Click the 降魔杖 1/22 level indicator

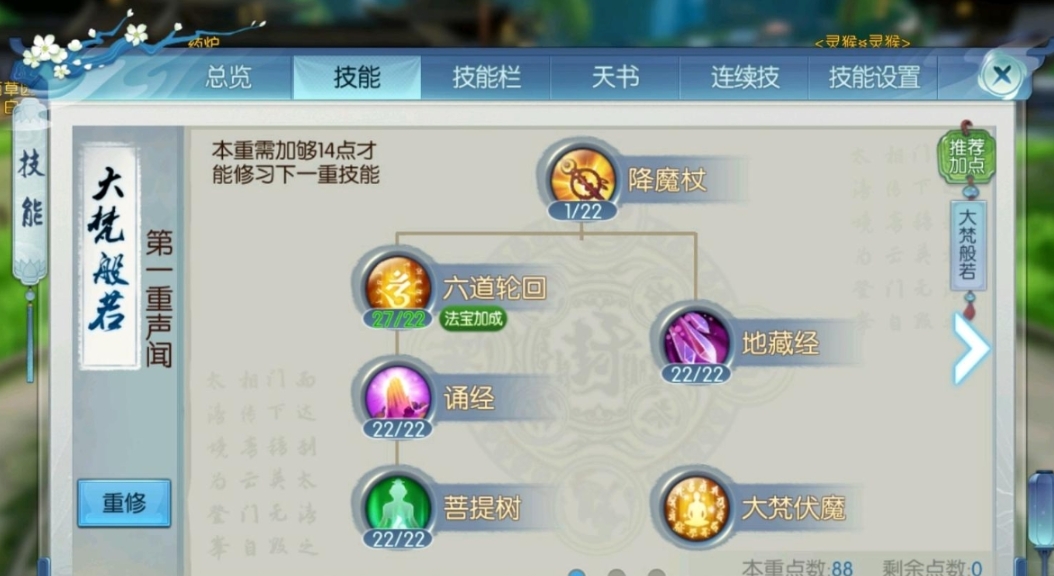(583, 212)
